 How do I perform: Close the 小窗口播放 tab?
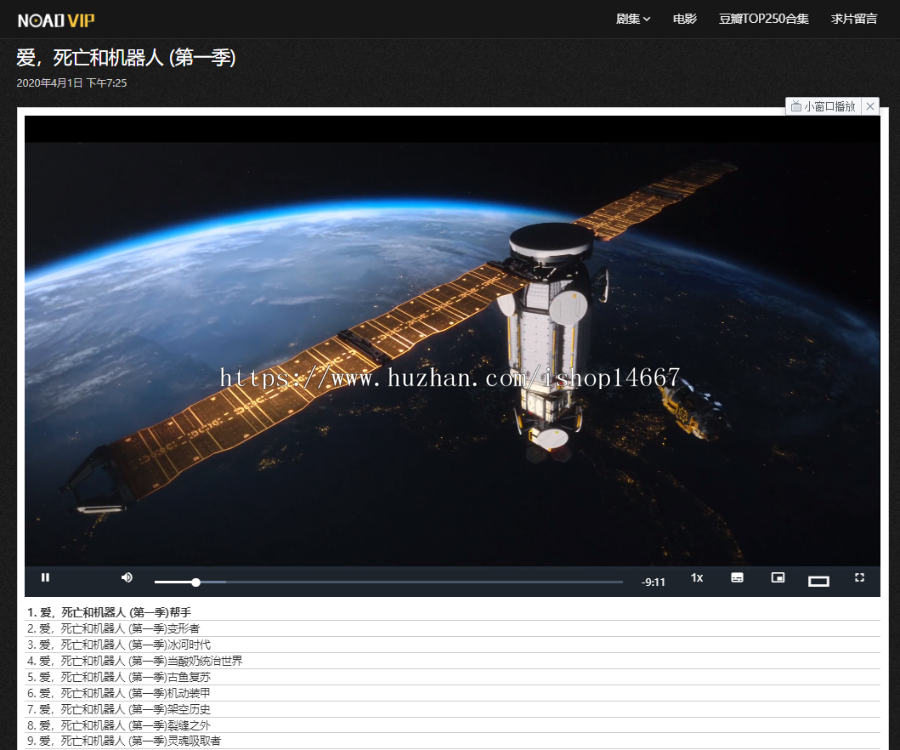[870, 106]
